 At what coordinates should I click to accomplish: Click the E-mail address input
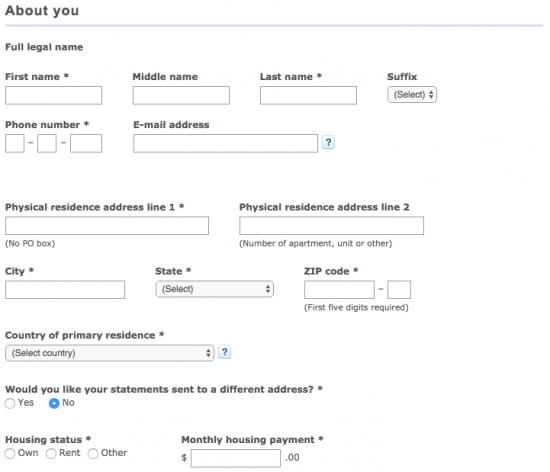226,143
